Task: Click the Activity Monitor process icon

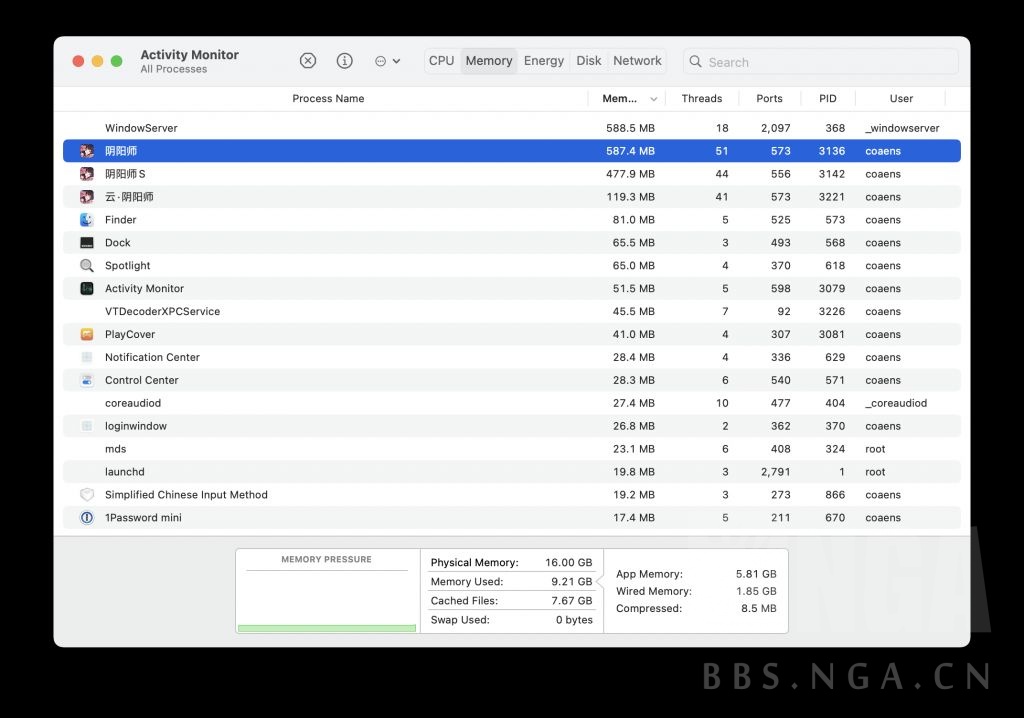Action: 87,289
